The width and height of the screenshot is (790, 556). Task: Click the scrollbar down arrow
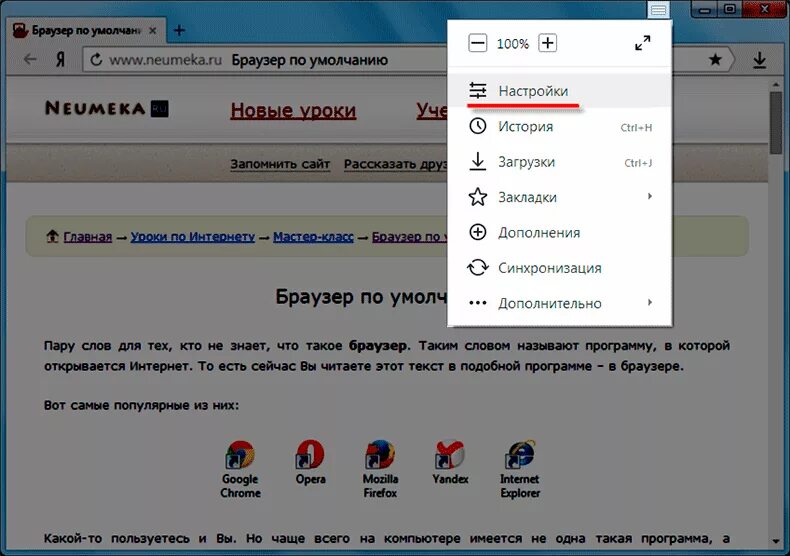pyautogui.click(x=775, y=541)
